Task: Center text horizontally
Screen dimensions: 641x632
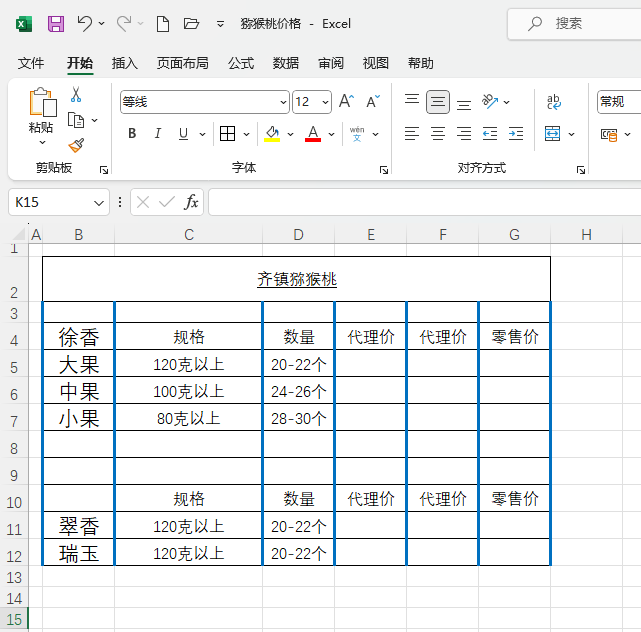Action: click(x=438, y=133)
